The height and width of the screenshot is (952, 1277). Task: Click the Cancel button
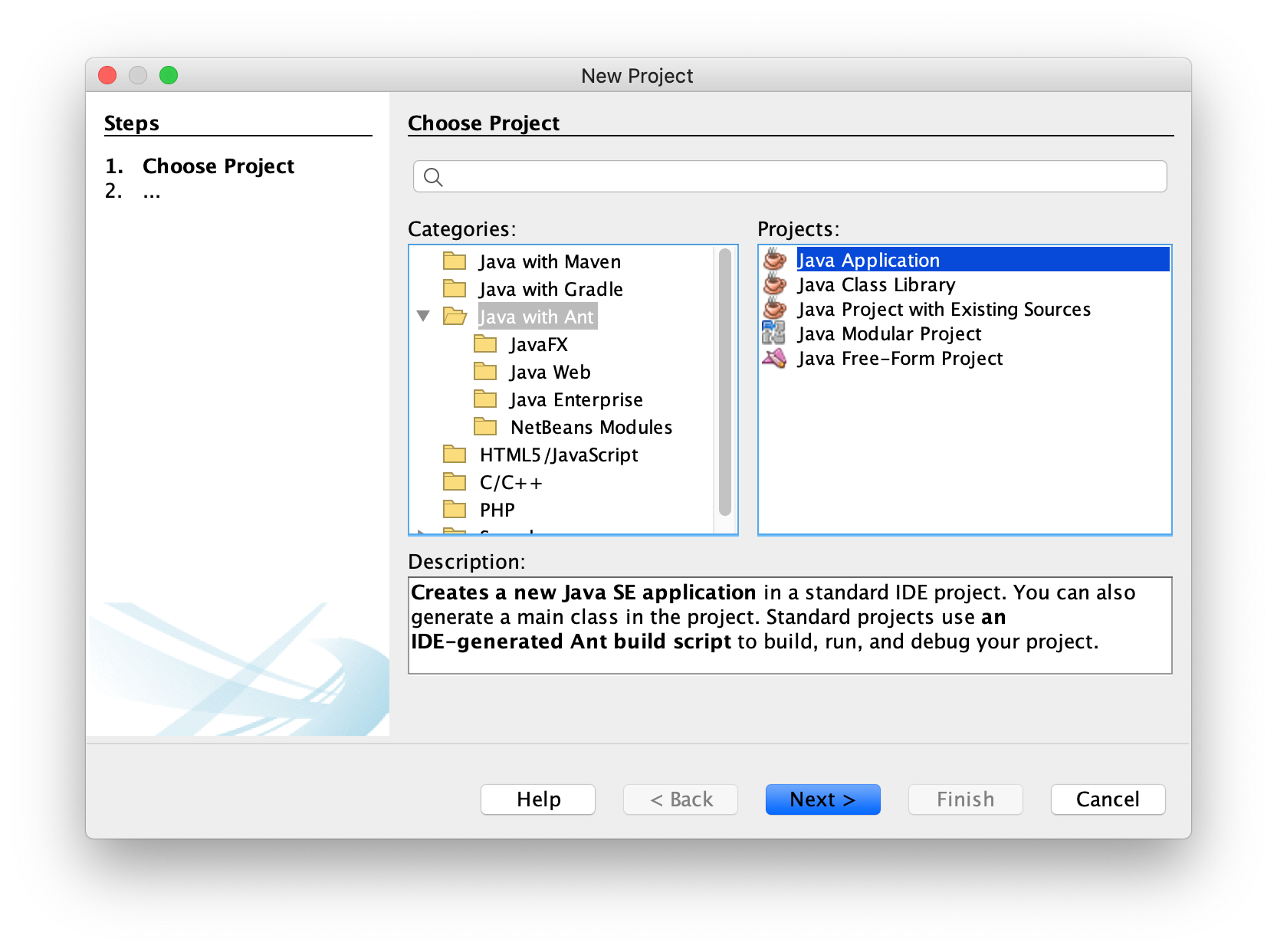pos(1108,799)
